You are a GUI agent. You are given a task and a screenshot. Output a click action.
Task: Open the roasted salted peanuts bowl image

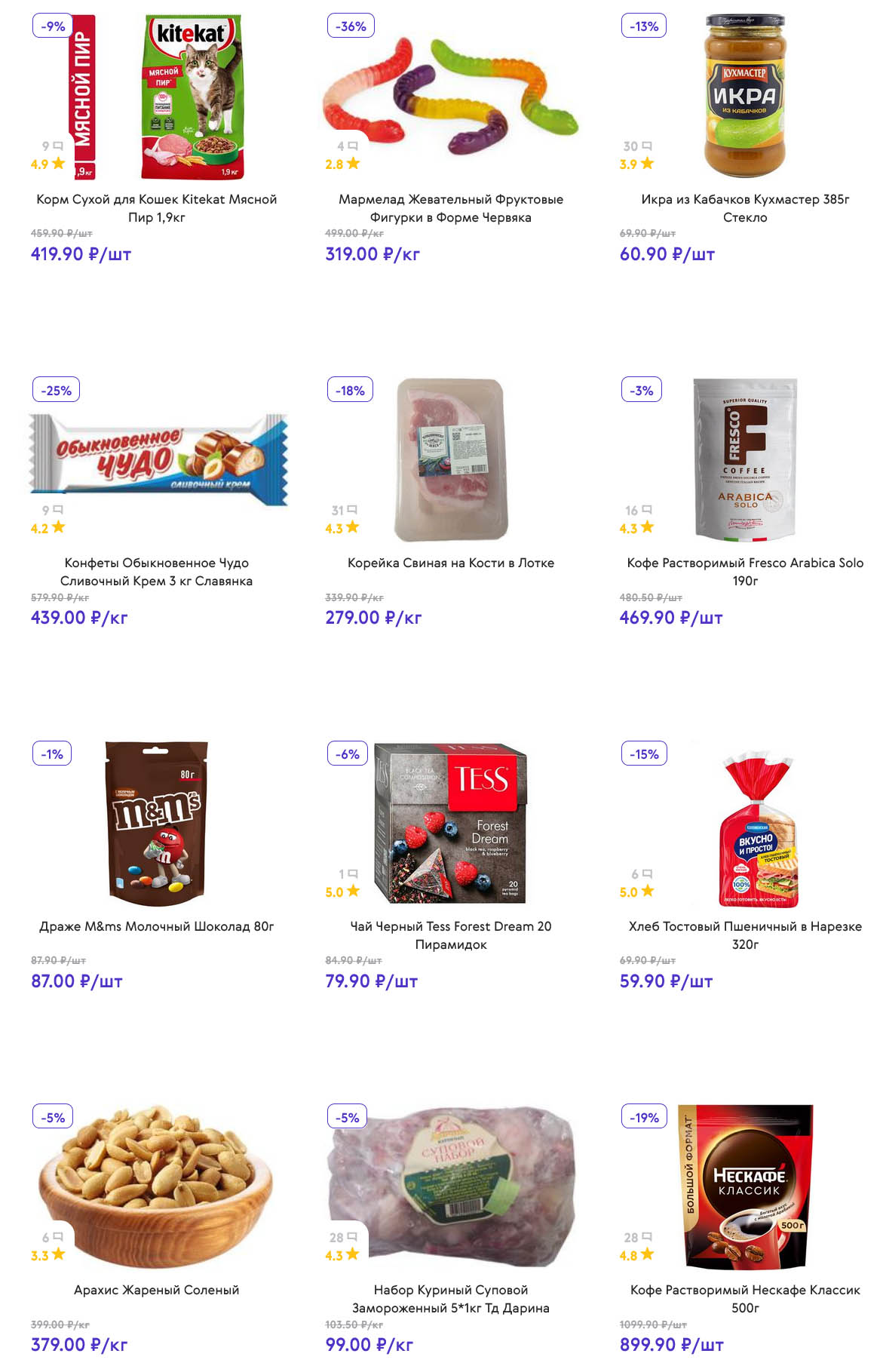pos(157,1188)
